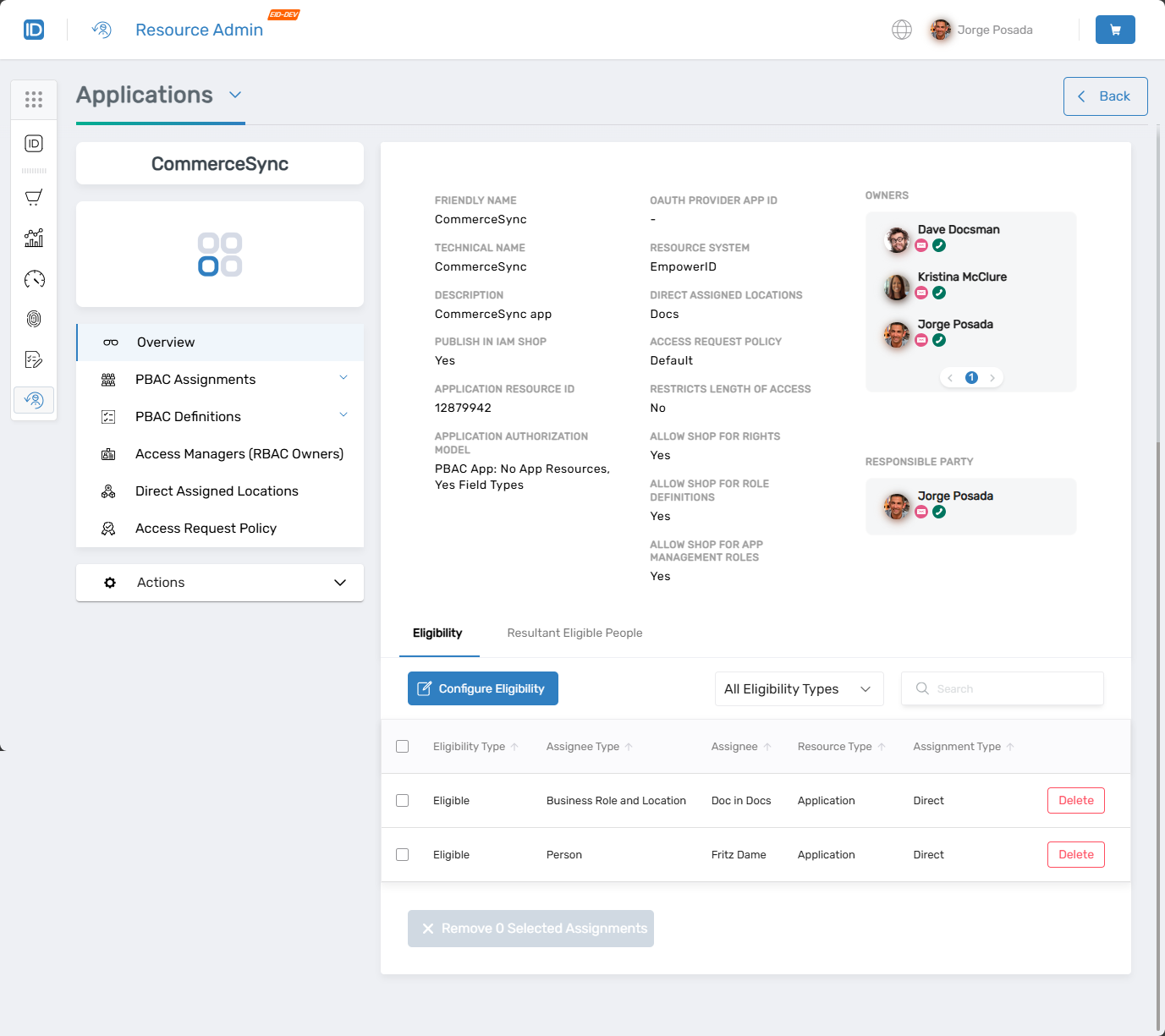1165x1036 pixels.
Task: Click the dashboard gauge icon in the sidebar
Action: (x=34, y=278)
